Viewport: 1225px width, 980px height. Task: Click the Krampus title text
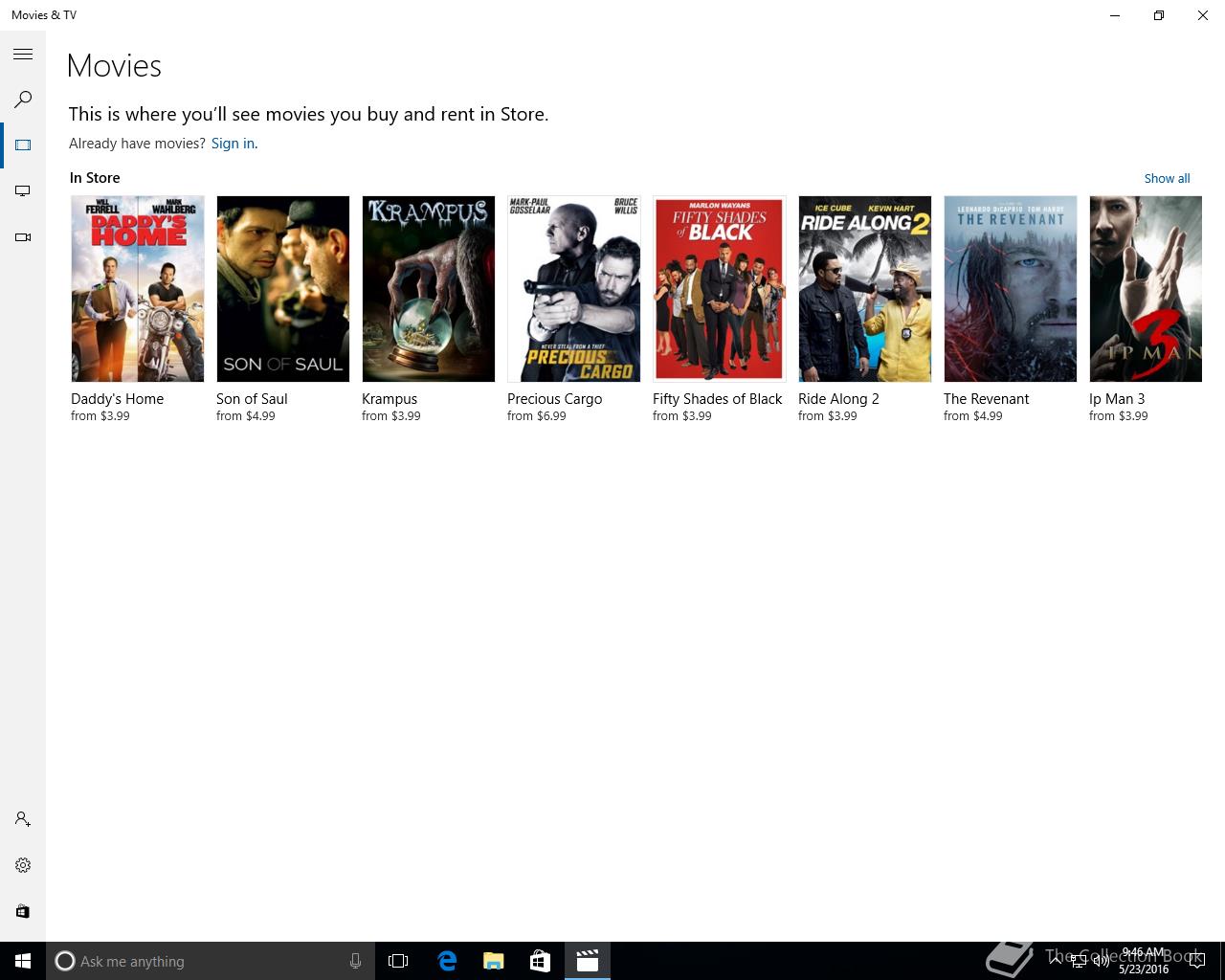[390, 399]
